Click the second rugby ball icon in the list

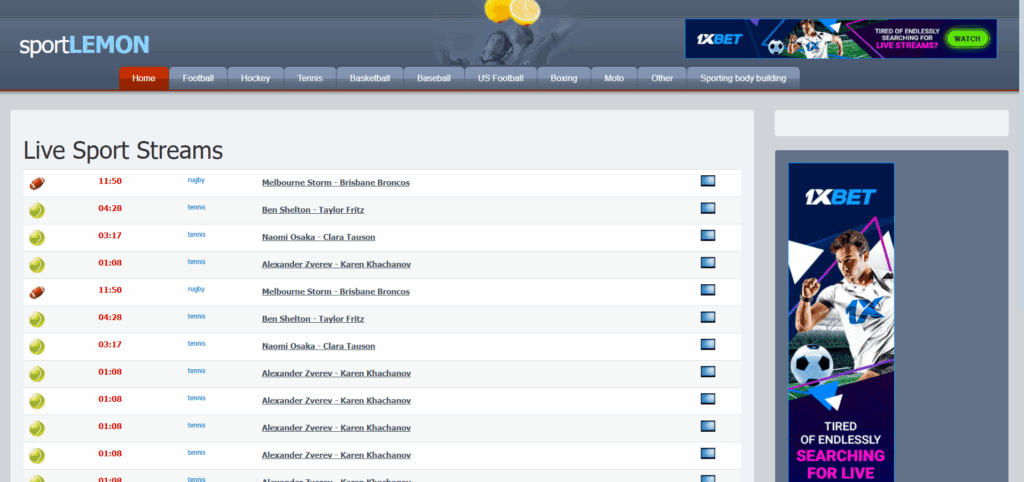37,292
